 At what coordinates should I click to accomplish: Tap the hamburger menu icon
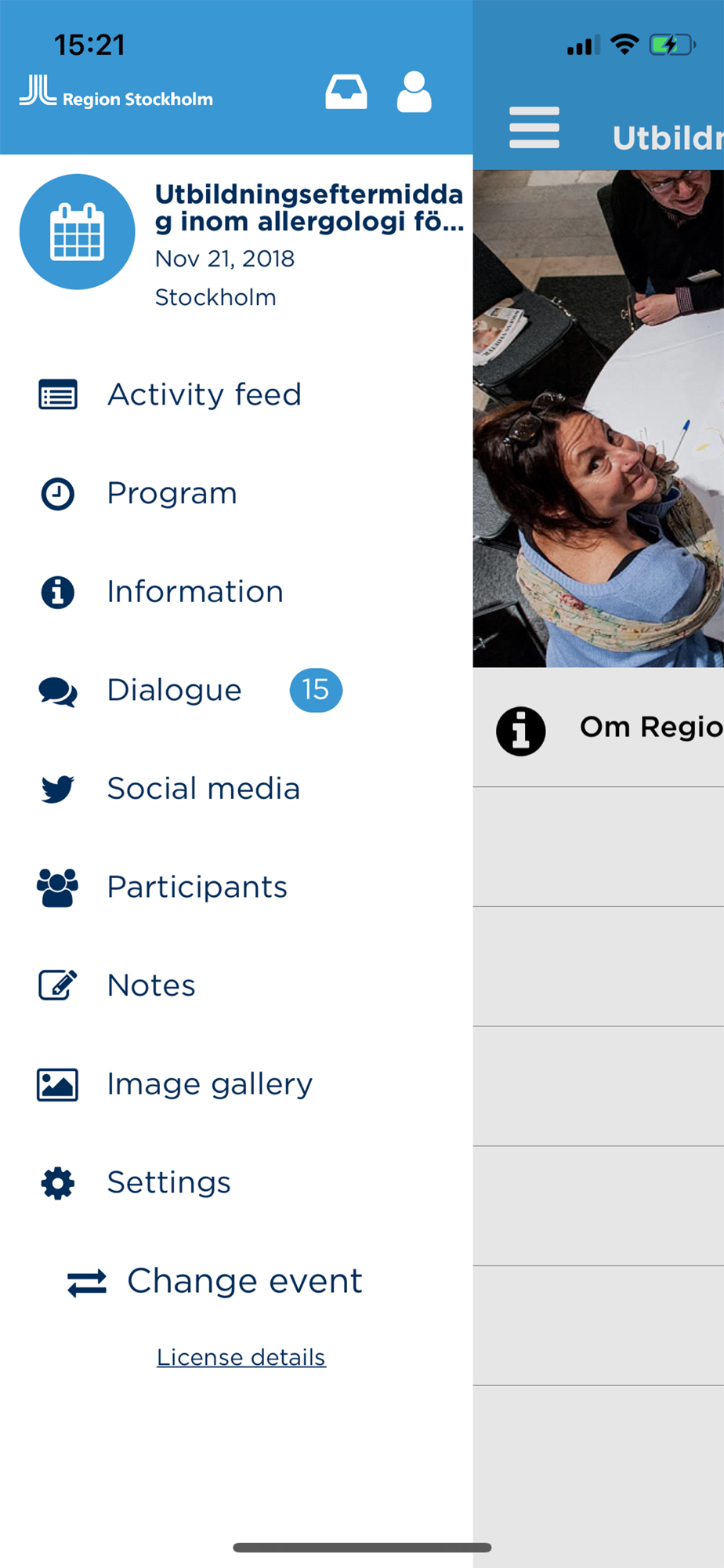pos(534,128)
